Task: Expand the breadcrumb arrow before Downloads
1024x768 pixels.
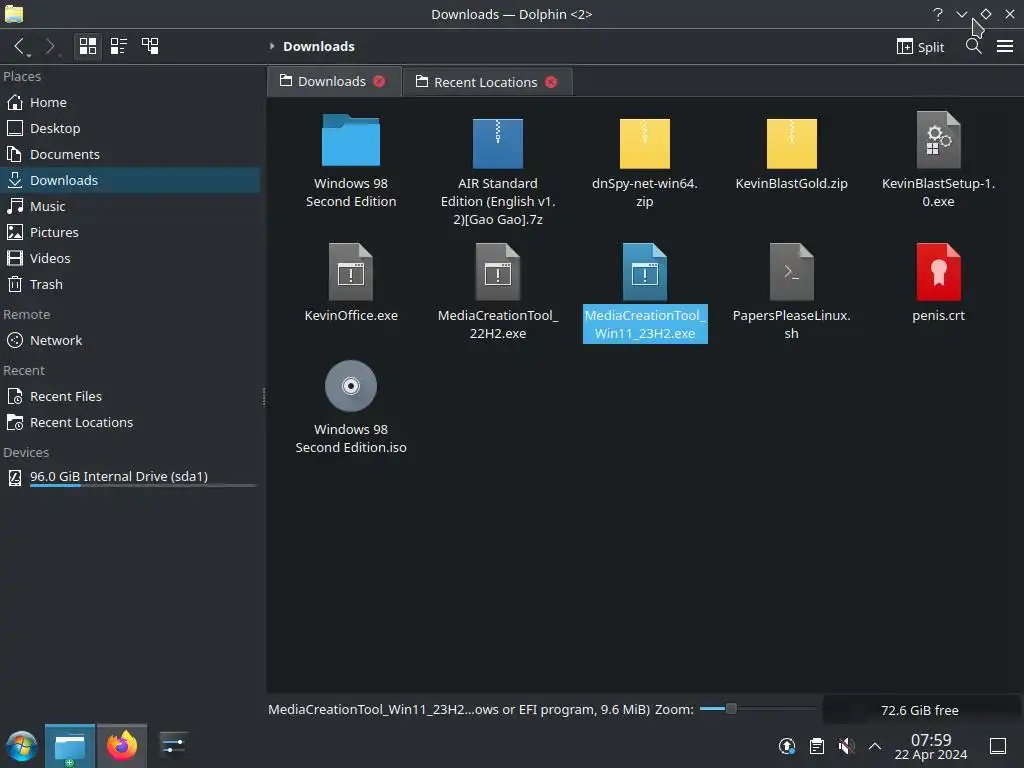Action: tap(272, 46)
